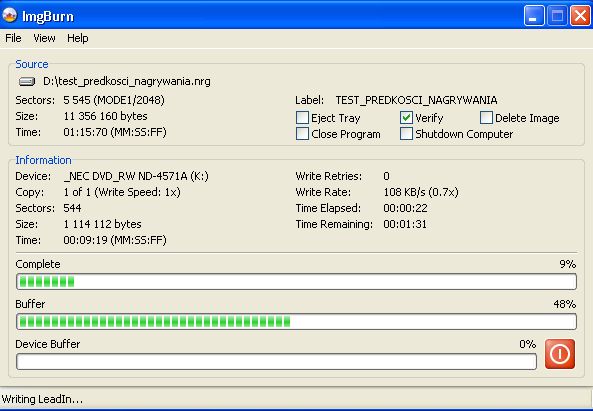The width and height of the screenshot is (593, 411).
Task: Click the source drive icon beside file path
Action: (27, 81)
